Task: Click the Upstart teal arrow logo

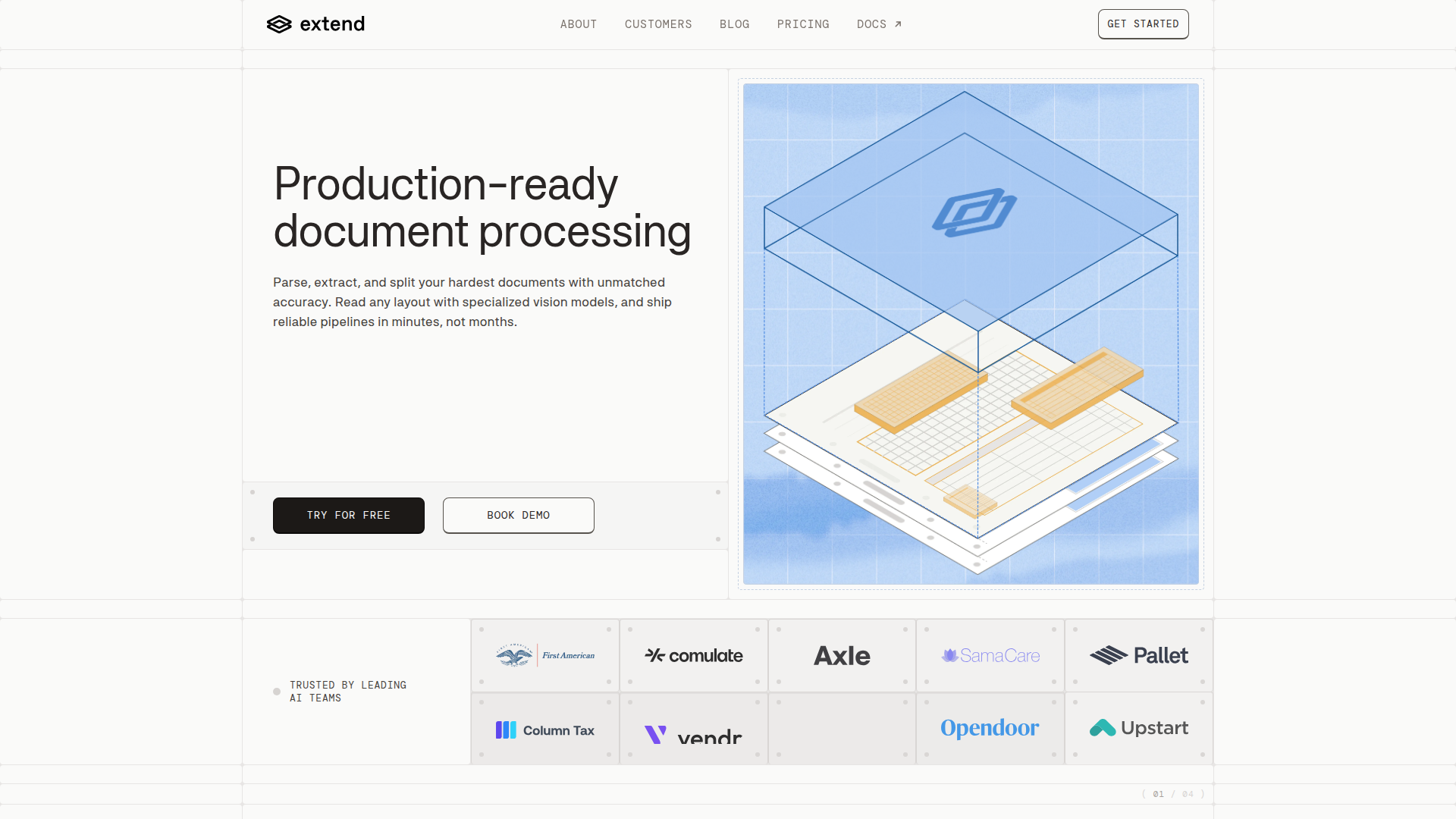Action: tap(1102, 728)
